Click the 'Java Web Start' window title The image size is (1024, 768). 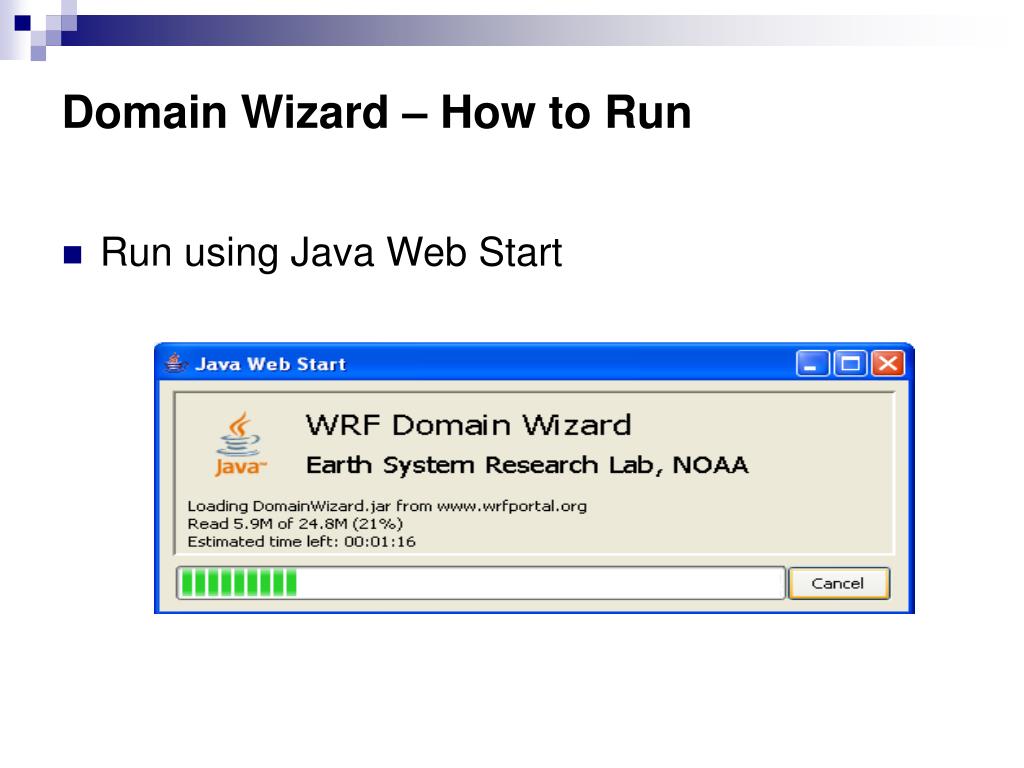270,364
